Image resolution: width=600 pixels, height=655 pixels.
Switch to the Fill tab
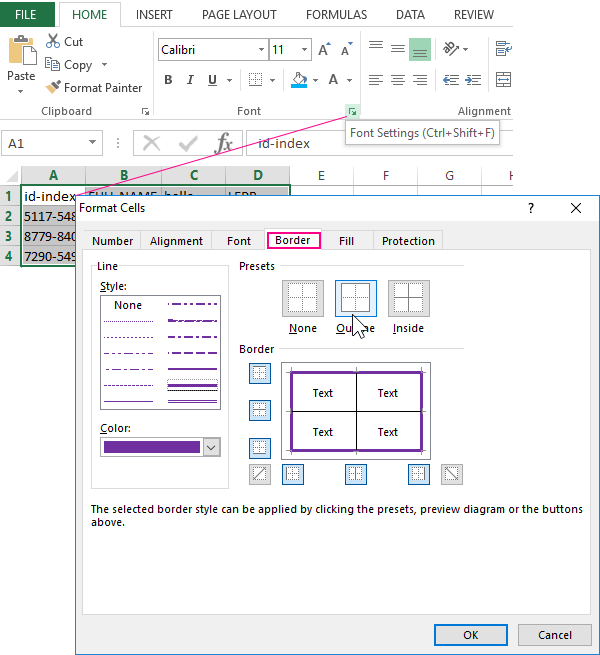pyautogui.click(x=346, y=241)
